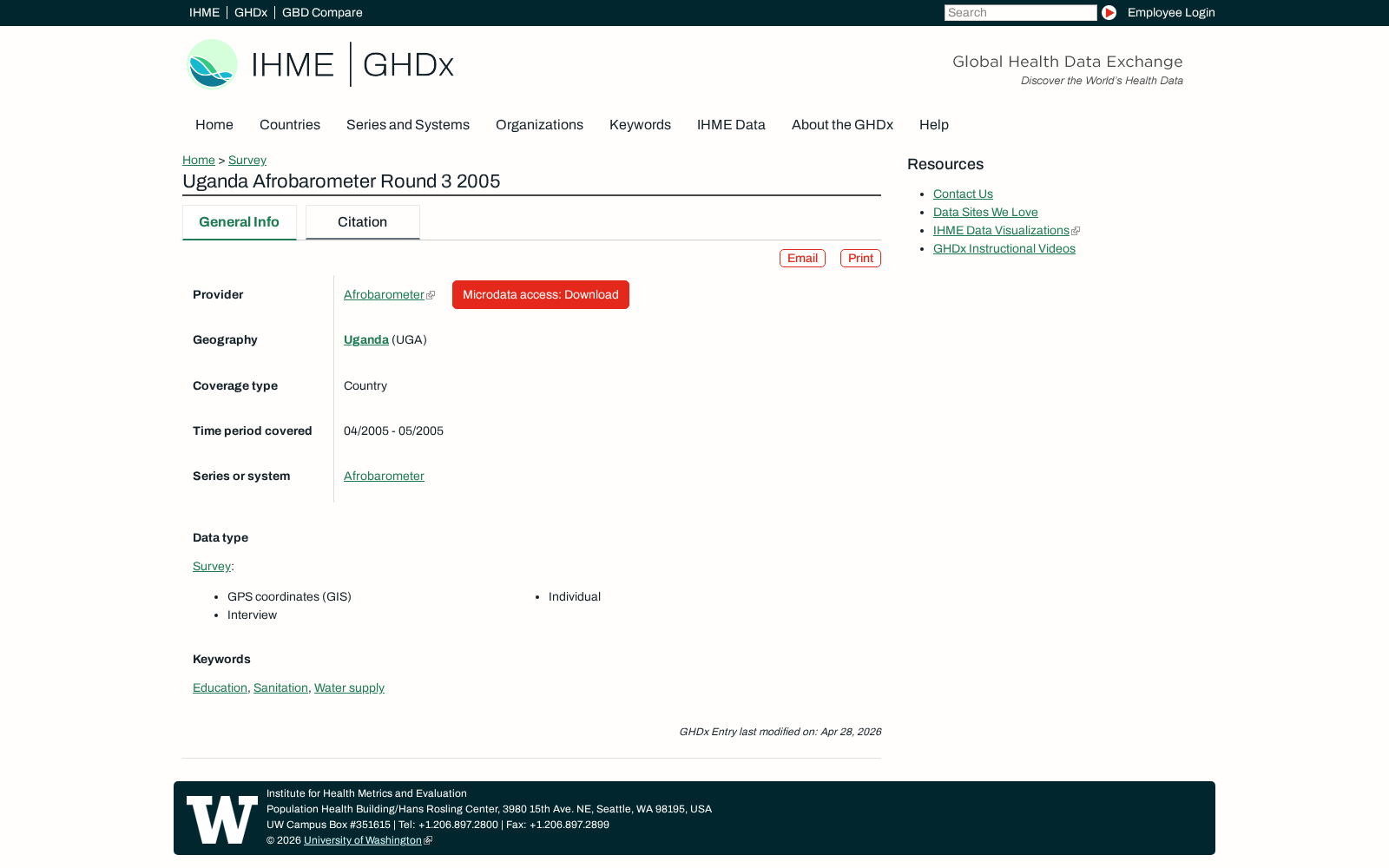Screen dimensions: 1389x868
Task: Click Employee Login
Action: coord(1171,12)
